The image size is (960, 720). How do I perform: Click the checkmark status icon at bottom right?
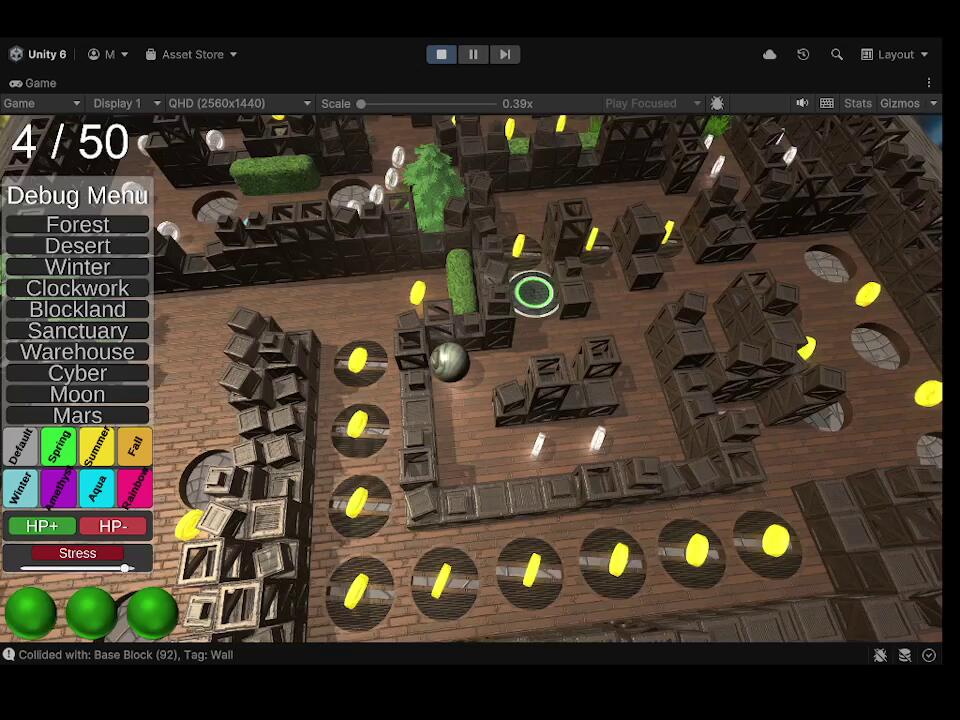coord(929,655)
